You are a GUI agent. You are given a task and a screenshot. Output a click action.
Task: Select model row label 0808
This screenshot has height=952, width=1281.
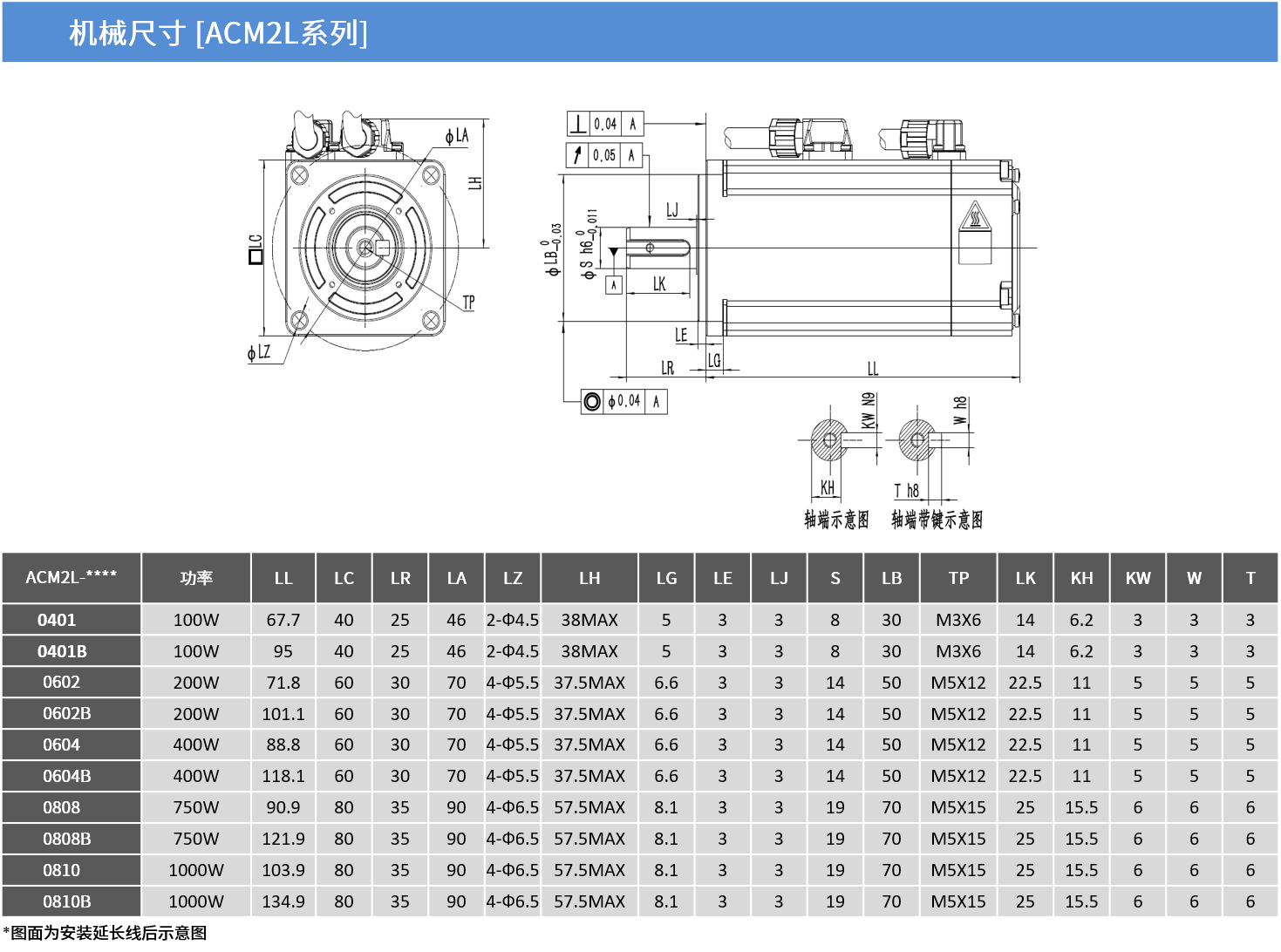61,807
